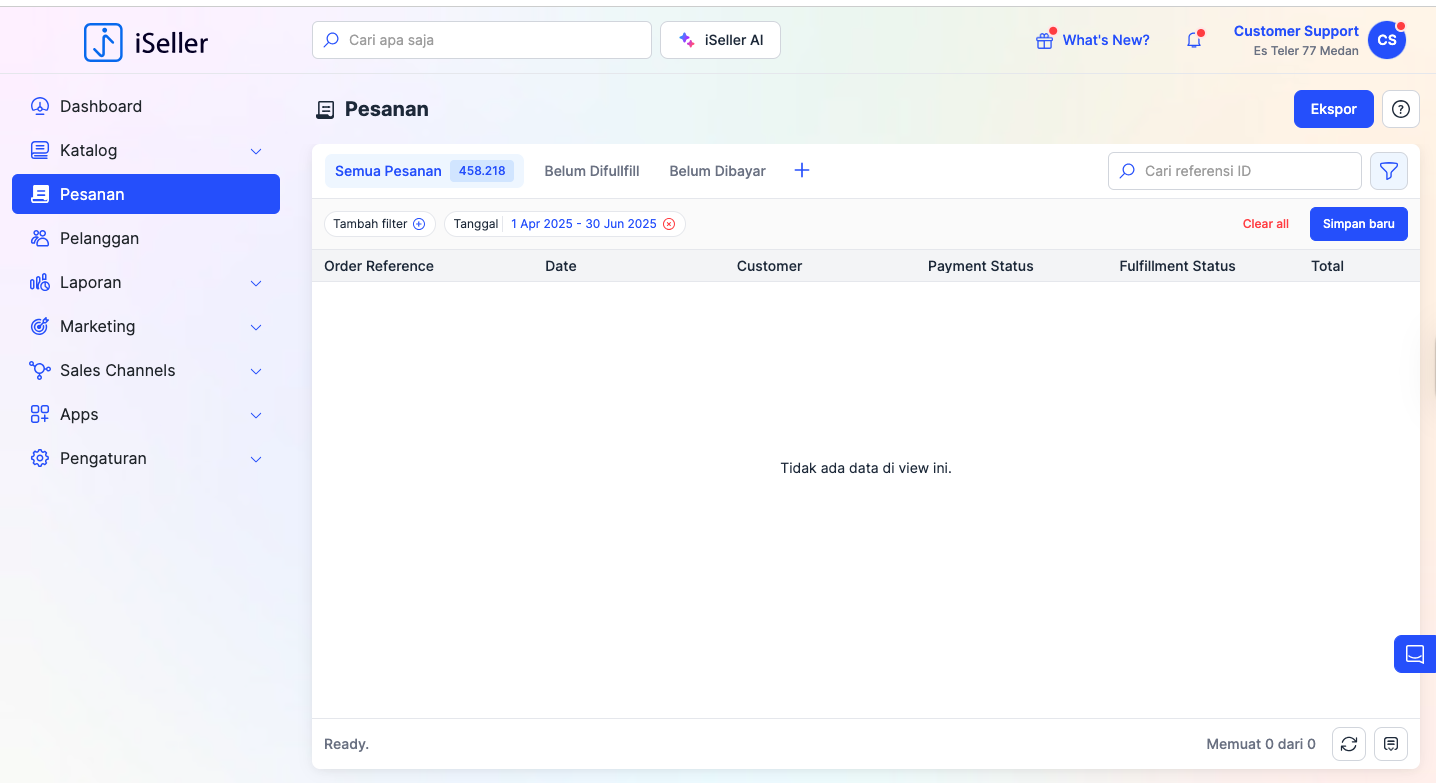Image resolution: width=1436 pixels, height=783 pixels.
Task: Click the notification bell icon
Action: [x=1193, y=41]
